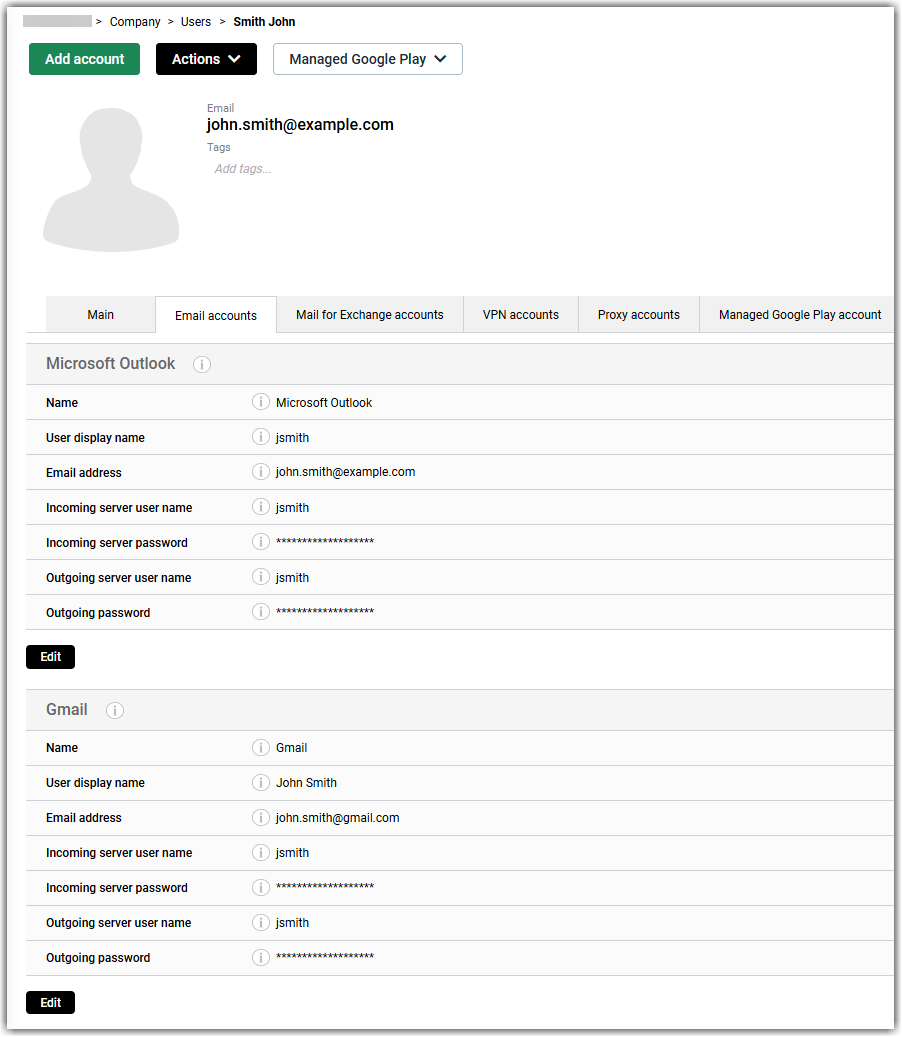Viewport: 902px width, 1037px height.
Task: Click the profile picture placeholder
Action: pos(111,178)
